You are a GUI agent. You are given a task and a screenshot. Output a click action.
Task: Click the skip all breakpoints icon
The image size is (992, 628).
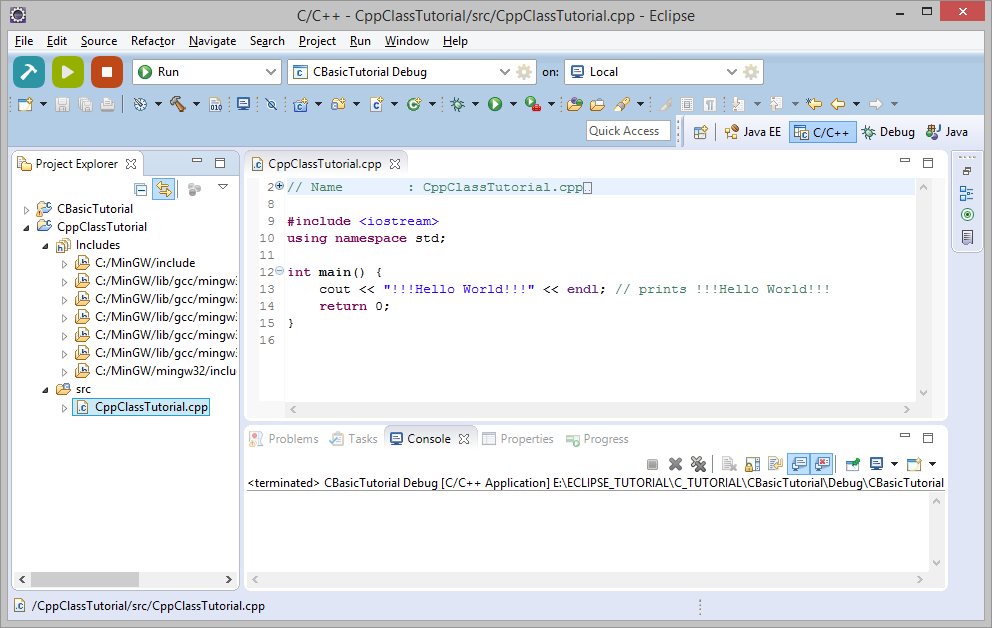[271, 104]
